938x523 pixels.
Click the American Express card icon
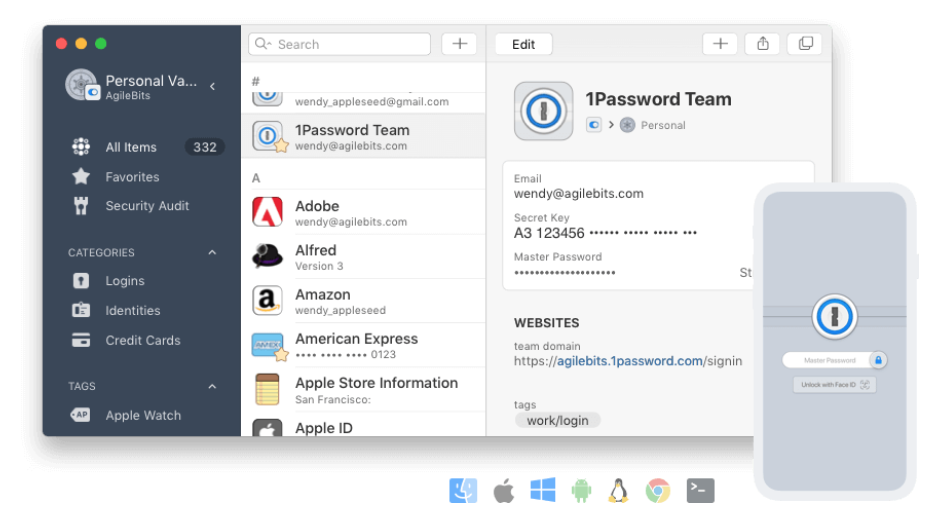pyautogui.click(x=267, y=345)
